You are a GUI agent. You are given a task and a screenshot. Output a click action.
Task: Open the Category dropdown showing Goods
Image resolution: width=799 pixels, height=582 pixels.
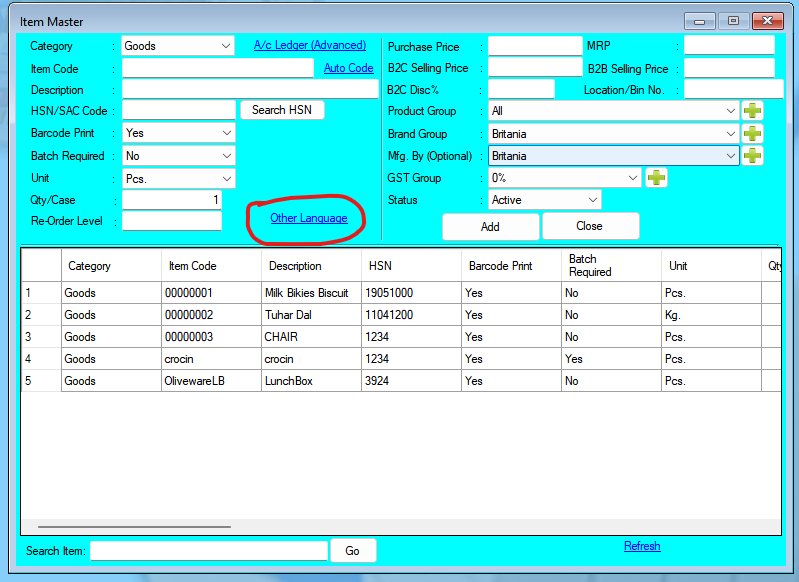[x=178, y=46]
